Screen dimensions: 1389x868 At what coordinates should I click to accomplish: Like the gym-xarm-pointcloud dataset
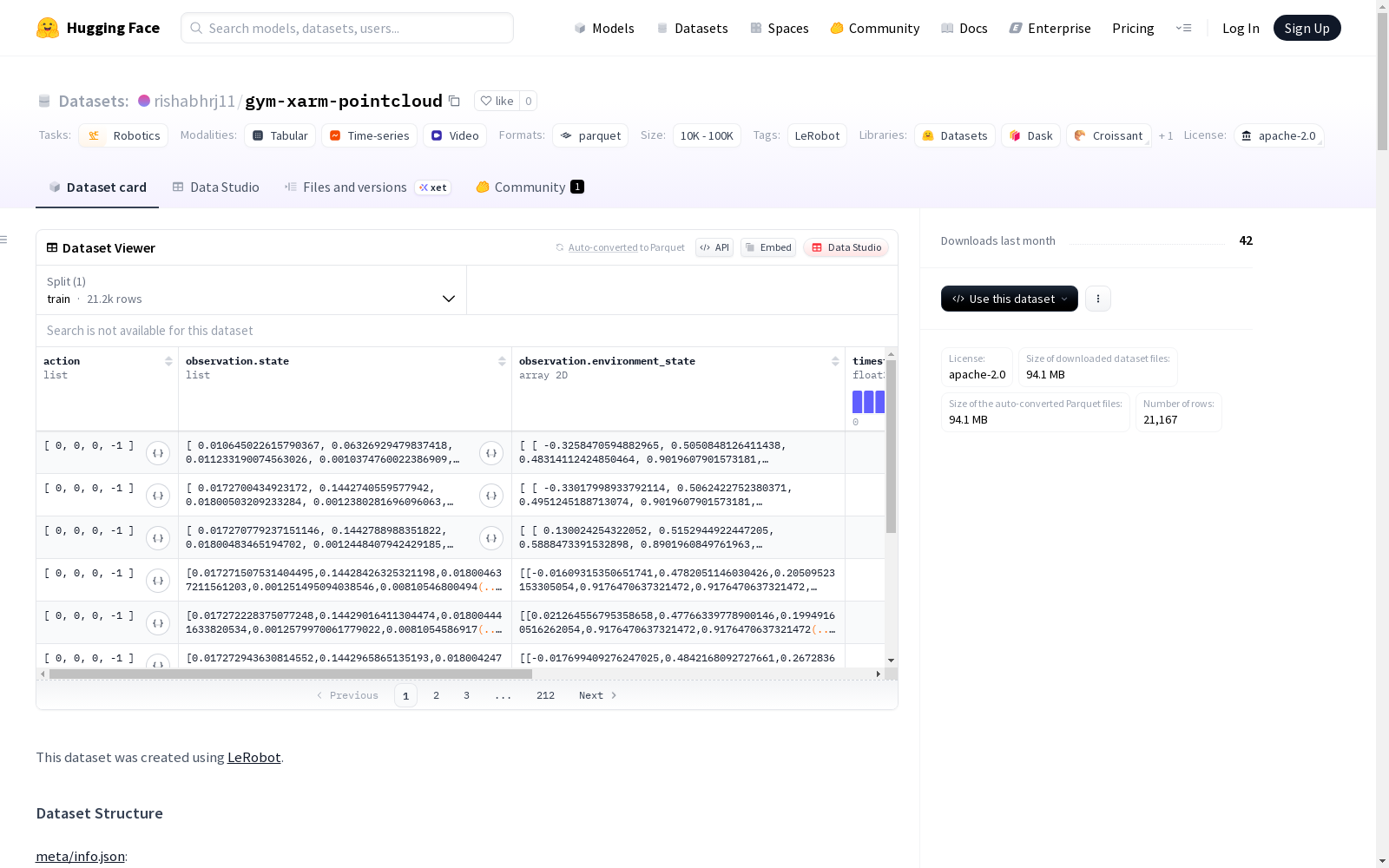tap(497, 101)
